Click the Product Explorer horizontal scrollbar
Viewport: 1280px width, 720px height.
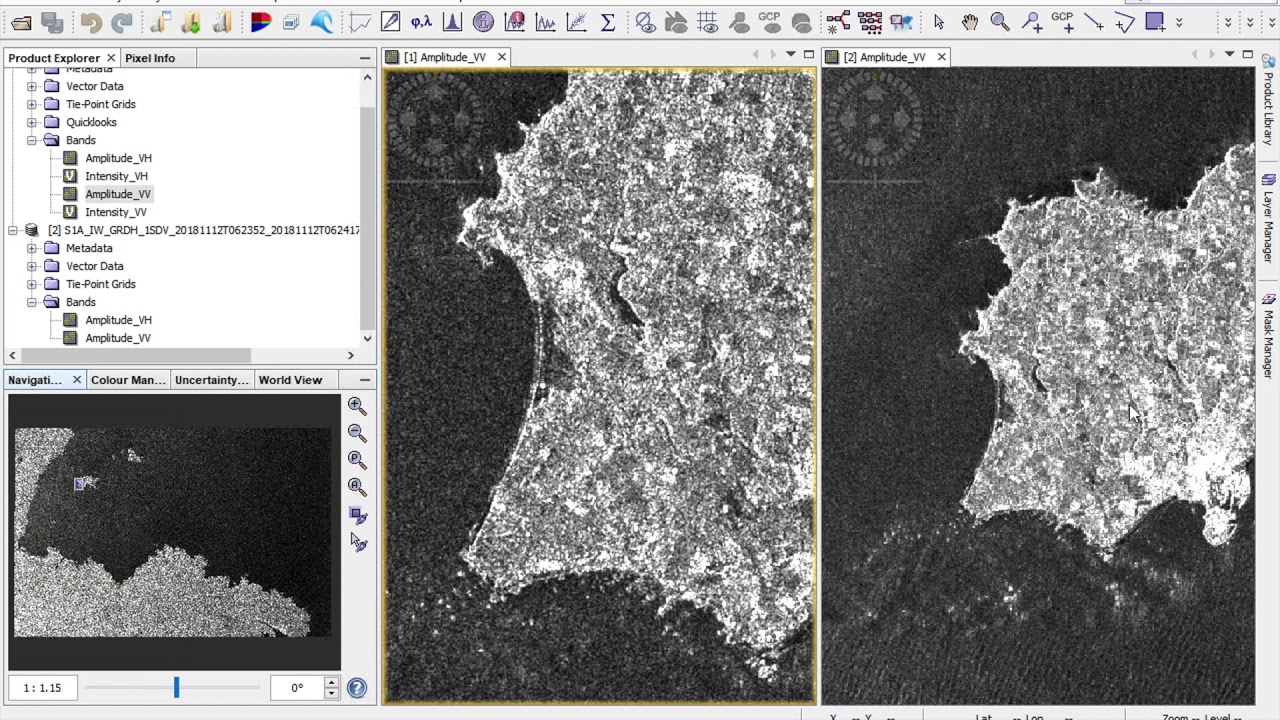(135, 355)
